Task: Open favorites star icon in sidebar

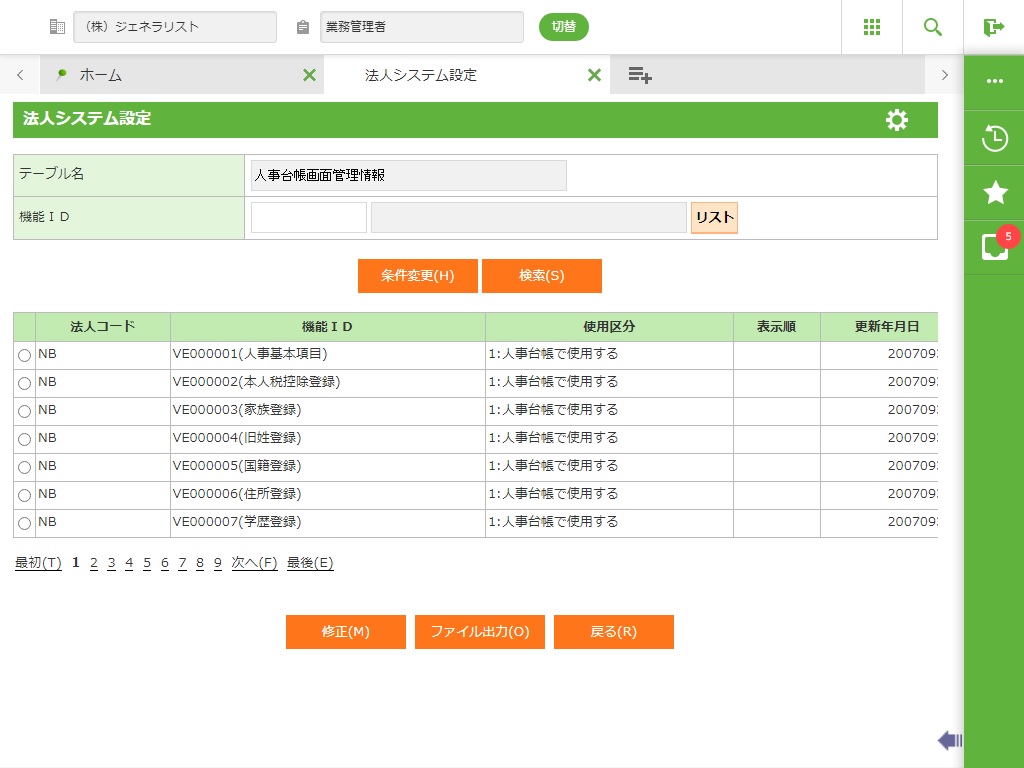Action: 994,193
